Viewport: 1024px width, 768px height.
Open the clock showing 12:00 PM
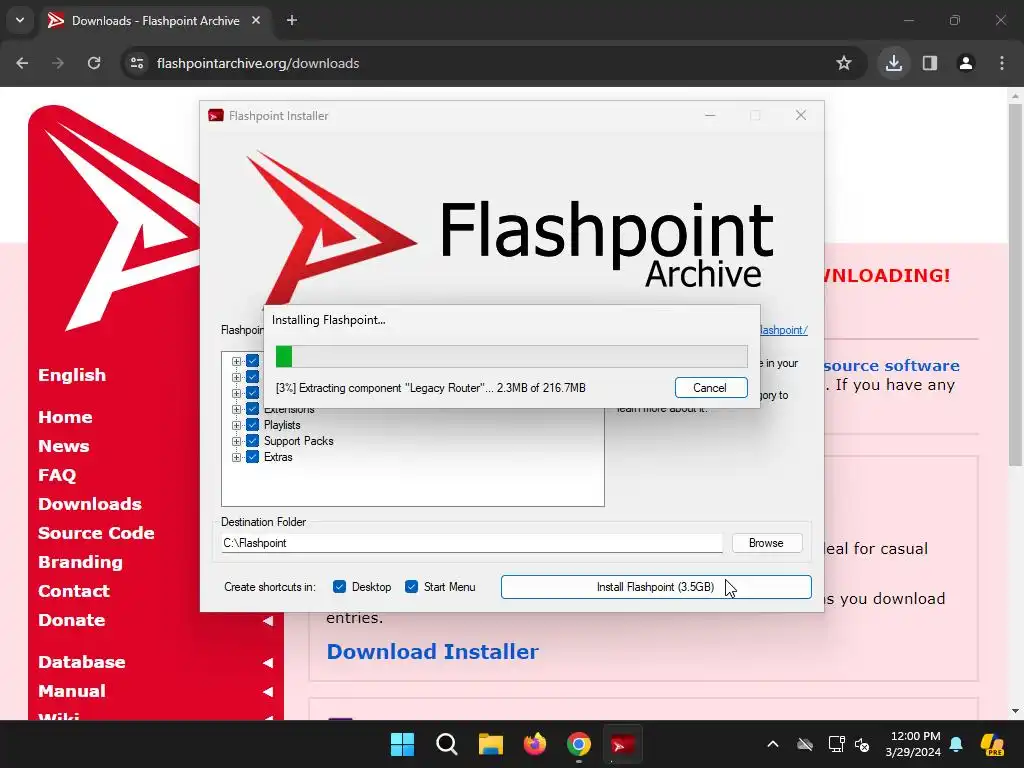[x=913, y=744]
